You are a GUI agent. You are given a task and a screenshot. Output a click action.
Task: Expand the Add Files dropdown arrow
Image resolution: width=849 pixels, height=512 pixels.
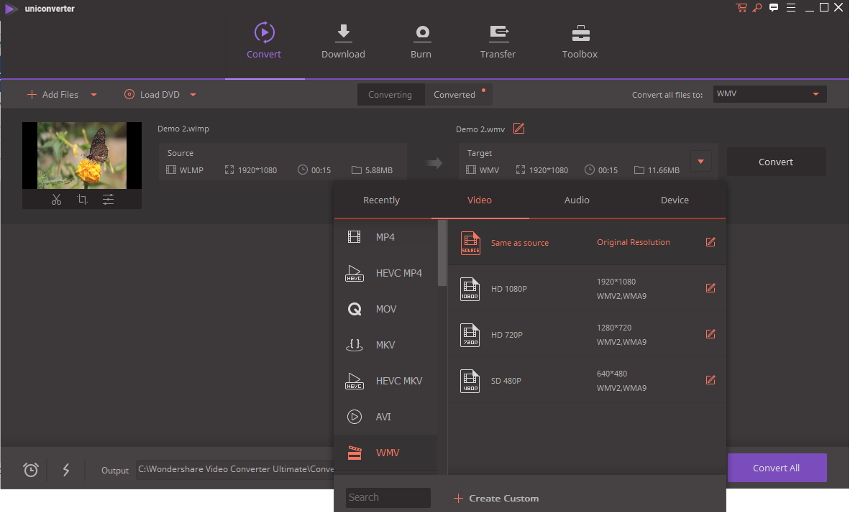pos(94,95)
